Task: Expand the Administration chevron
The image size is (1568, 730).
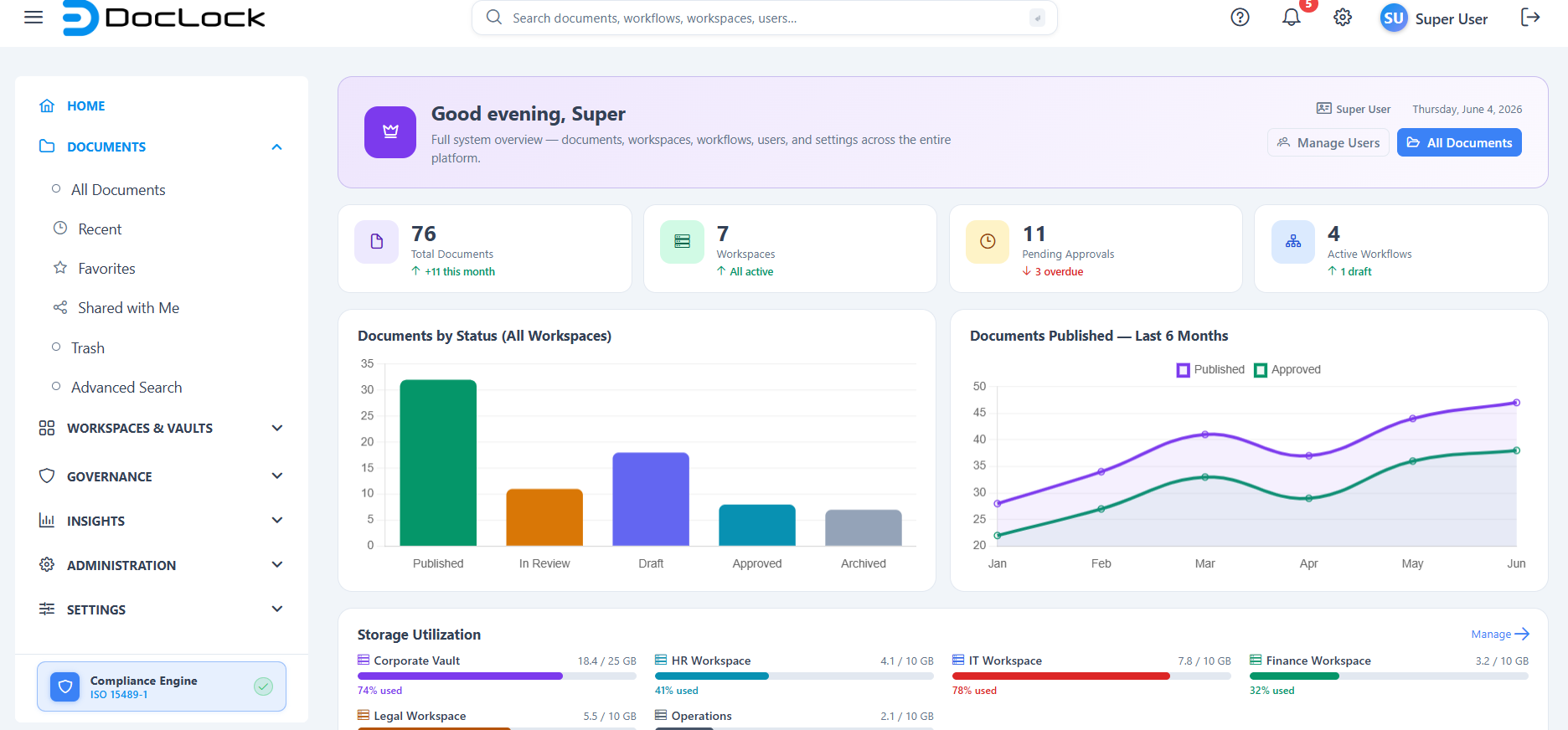Action: (277, 565)
